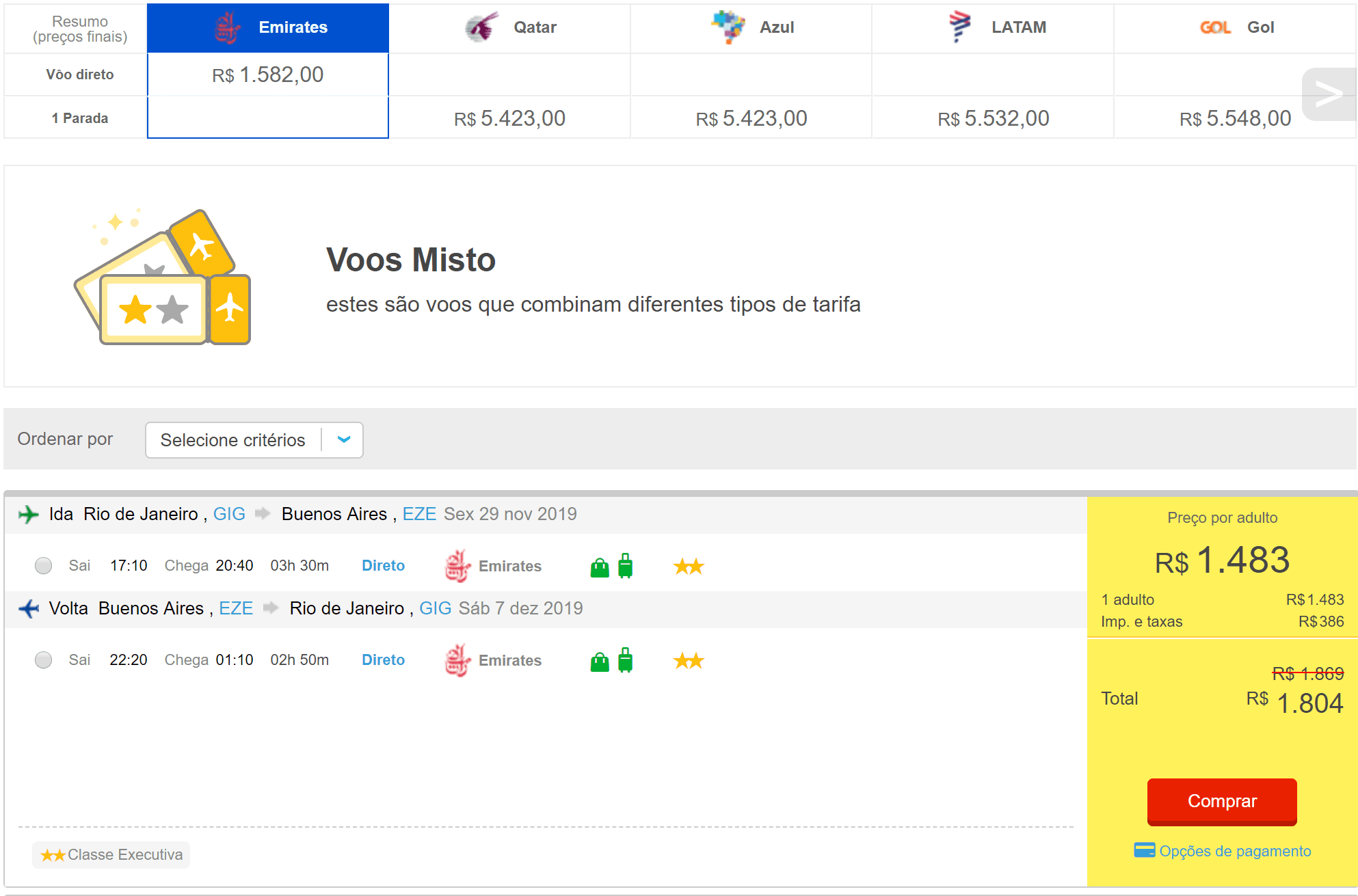Click the checked suitcase icon on outbound flight
Screen dimensions: 1358x896
click(x=626, y=566)
